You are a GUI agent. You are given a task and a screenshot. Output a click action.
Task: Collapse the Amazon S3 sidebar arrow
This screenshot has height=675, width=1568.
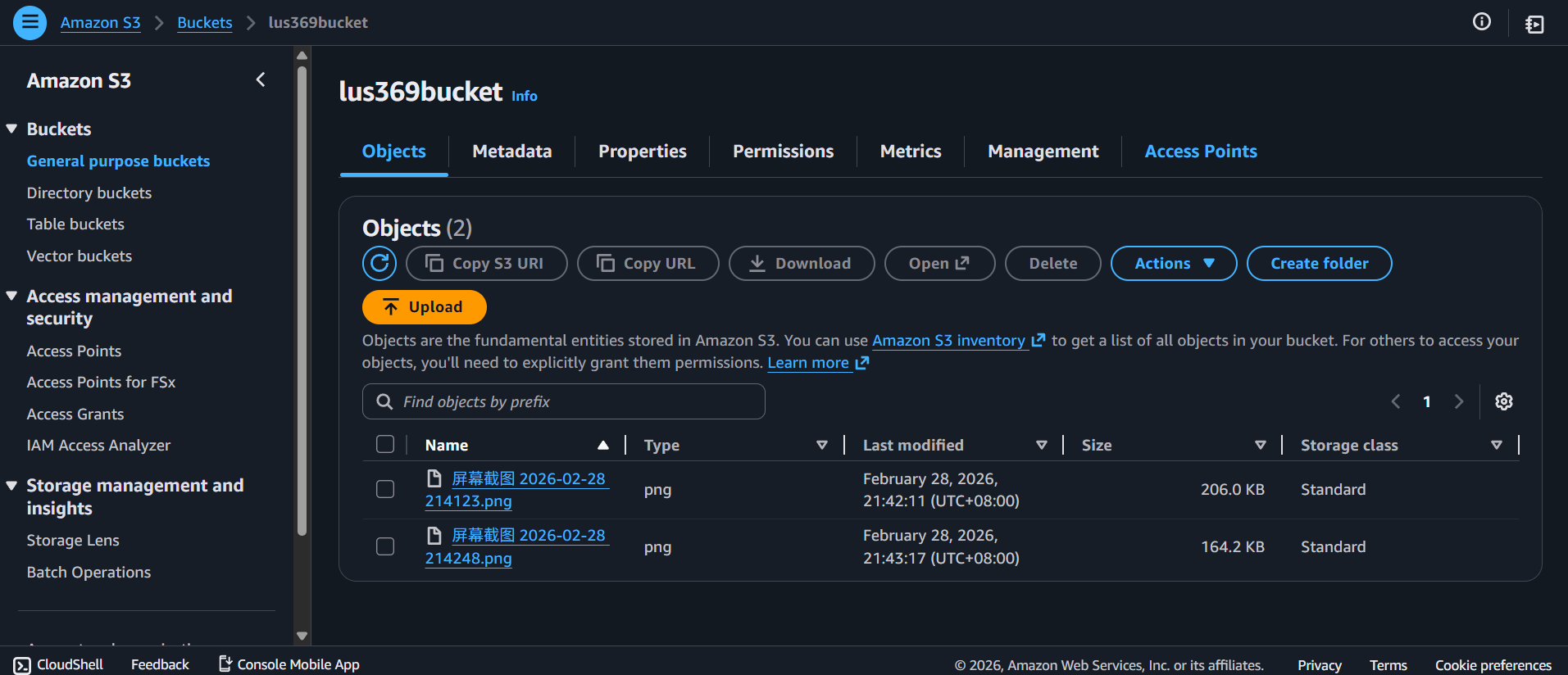[261, 79]
